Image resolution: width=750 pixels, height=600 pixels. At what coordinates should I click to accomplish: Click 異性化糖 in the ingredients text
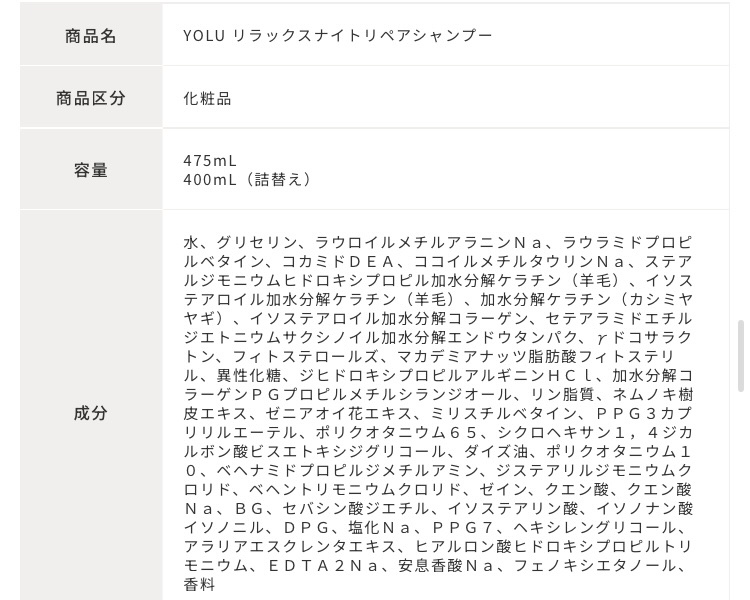[x=249, y=375]
